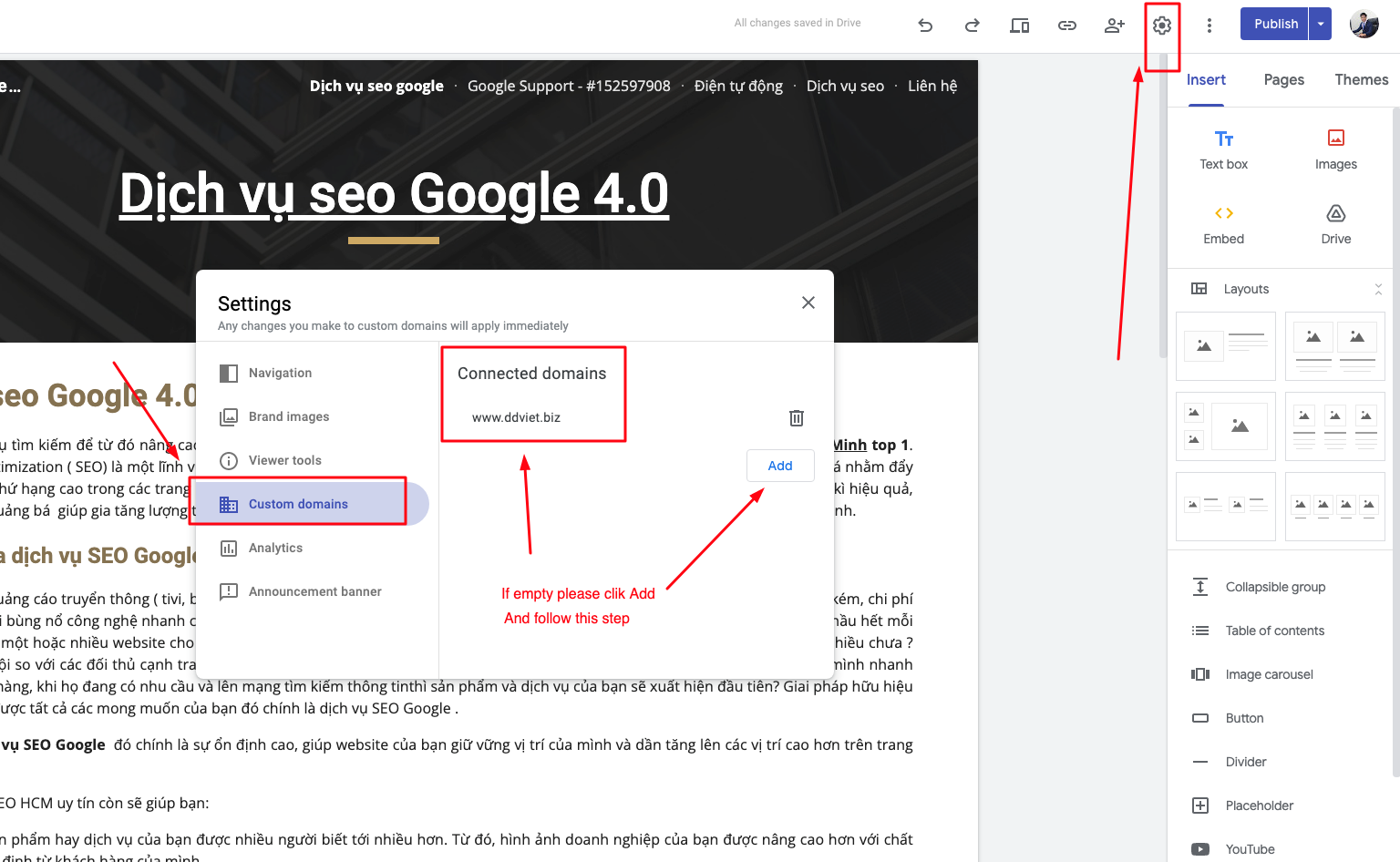
Task: Choose the four-image column layout
Action: coord(1335,507)
